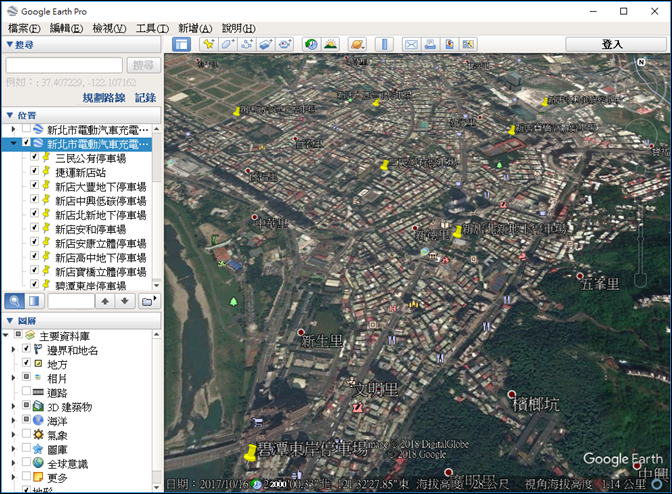Open the 檢視 menu
This screenshot has height=494, width=672.
[109, 29]
